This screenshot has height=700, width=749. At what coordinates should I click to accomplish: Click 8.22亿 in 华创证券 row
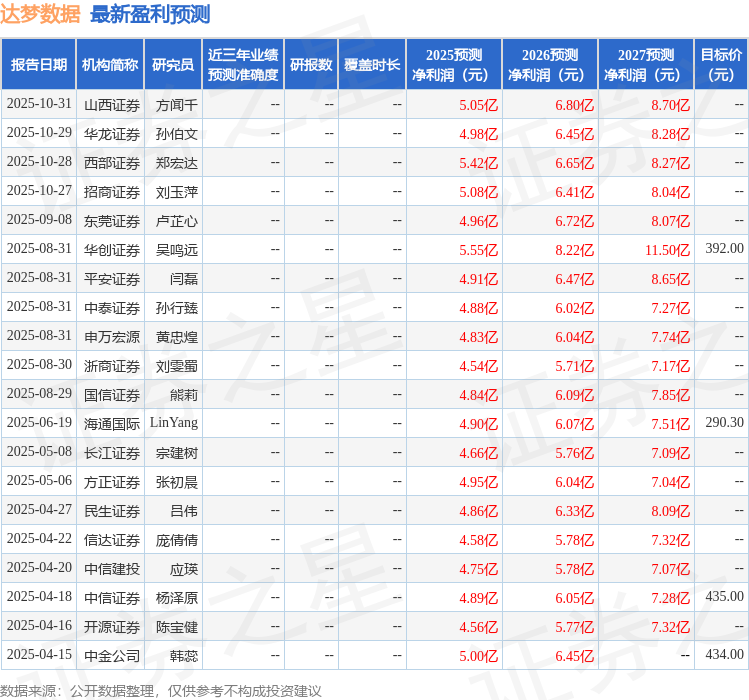[574, 250]
